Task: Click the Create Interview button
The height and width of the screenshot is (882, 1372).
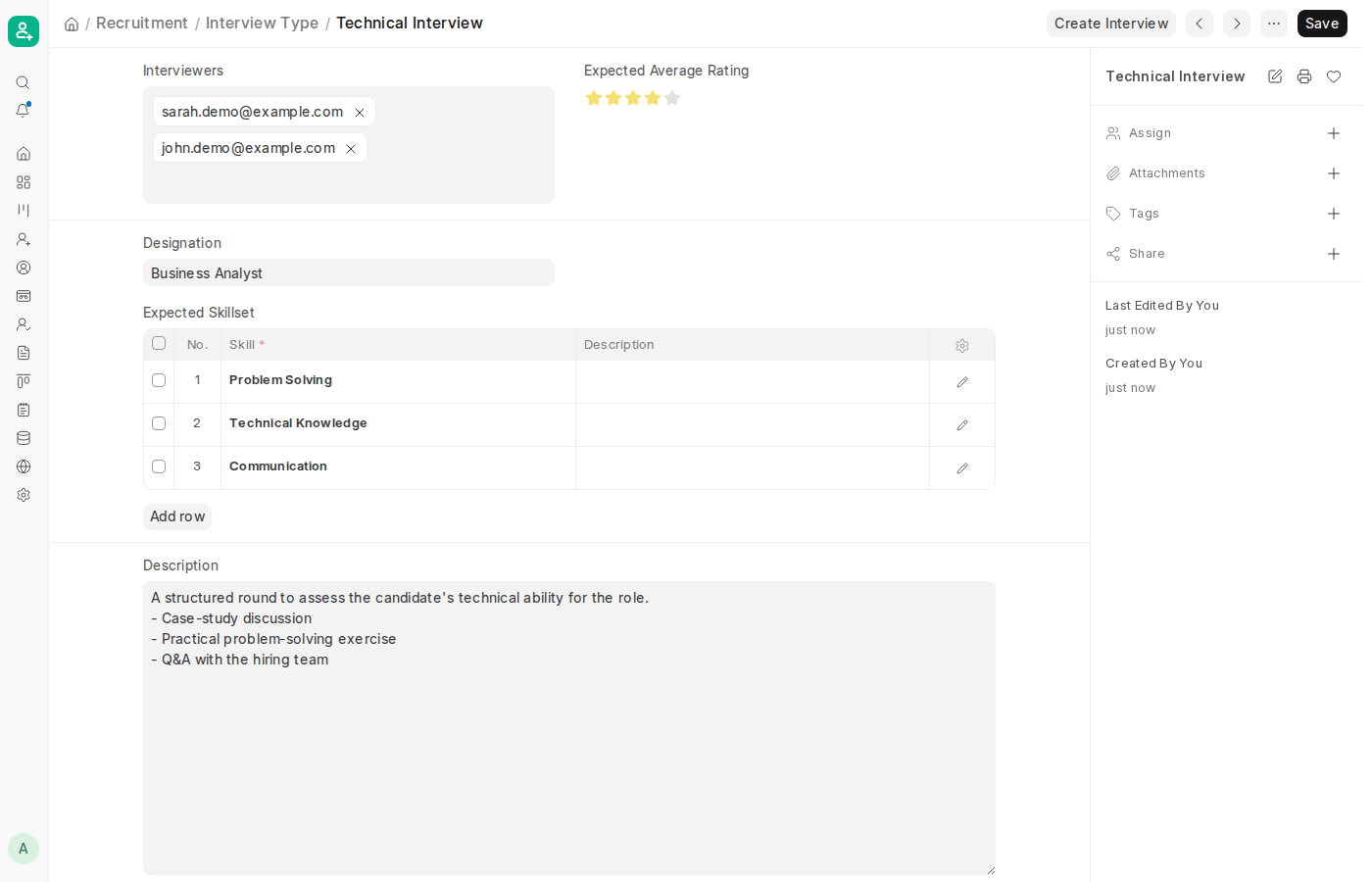Action: (1111, 24)
